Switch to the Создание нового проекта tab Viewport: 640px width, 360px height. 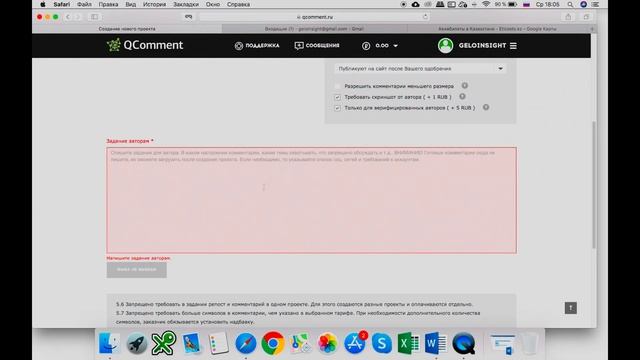[x=127, y=29]
